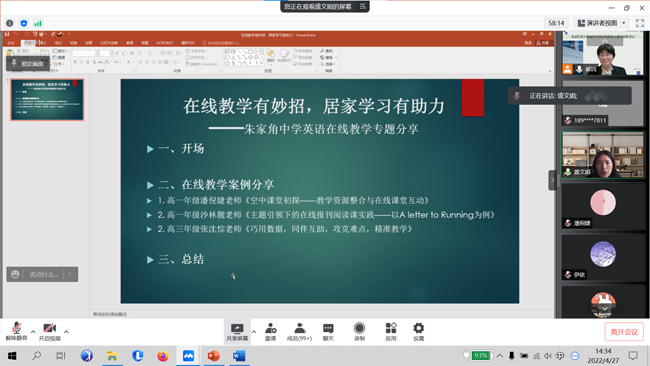Open meeting settings gear

[419, 332]
